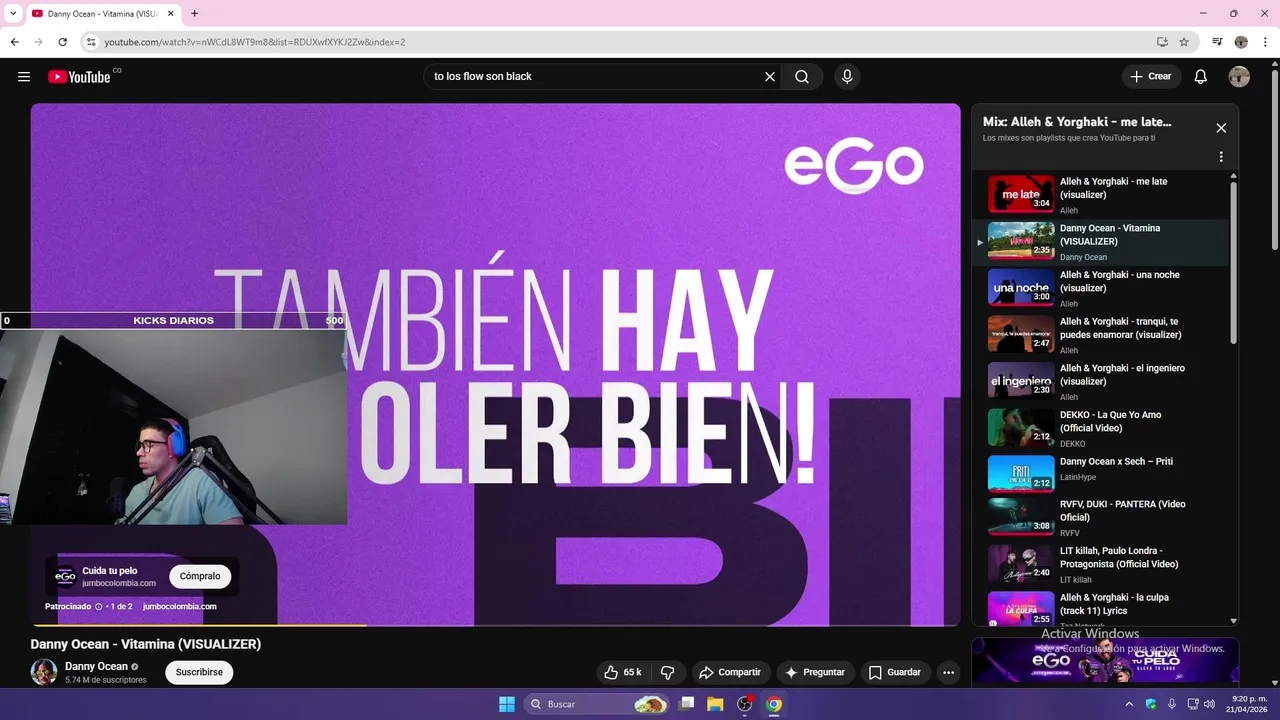The image size is (1280, 720).
Task: Play RVFV, DUKI - PANTERA from the mix
Action: tap(1100, 518)
